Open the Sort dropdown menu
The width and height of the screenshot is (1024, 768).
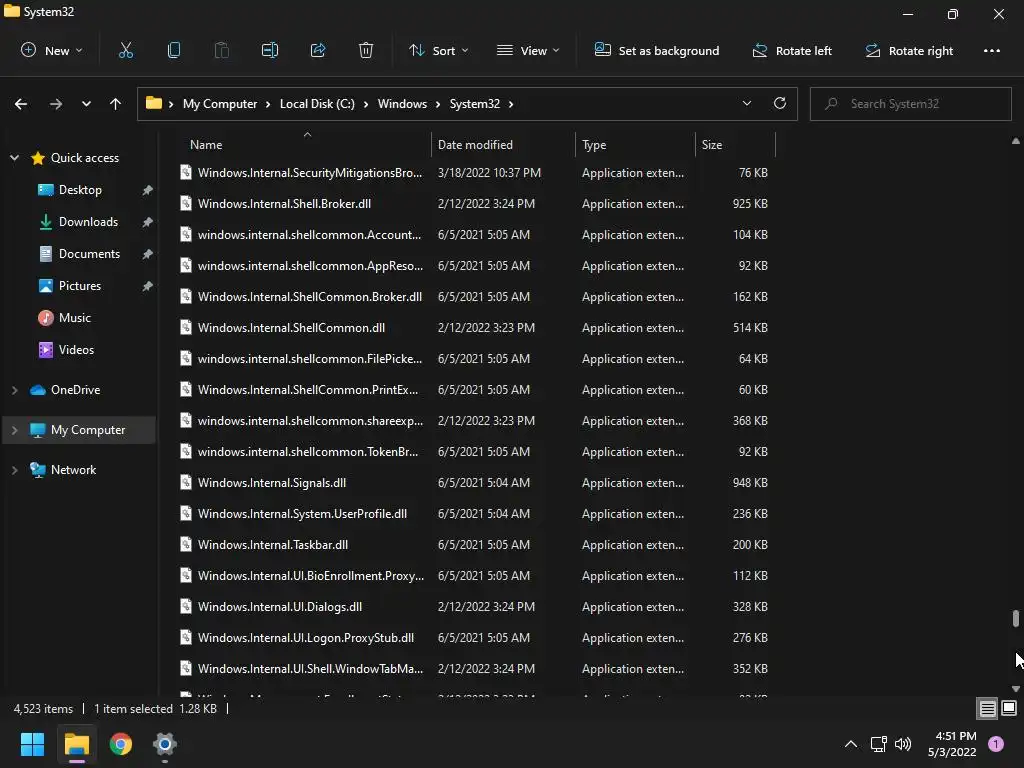pos(439,50)
